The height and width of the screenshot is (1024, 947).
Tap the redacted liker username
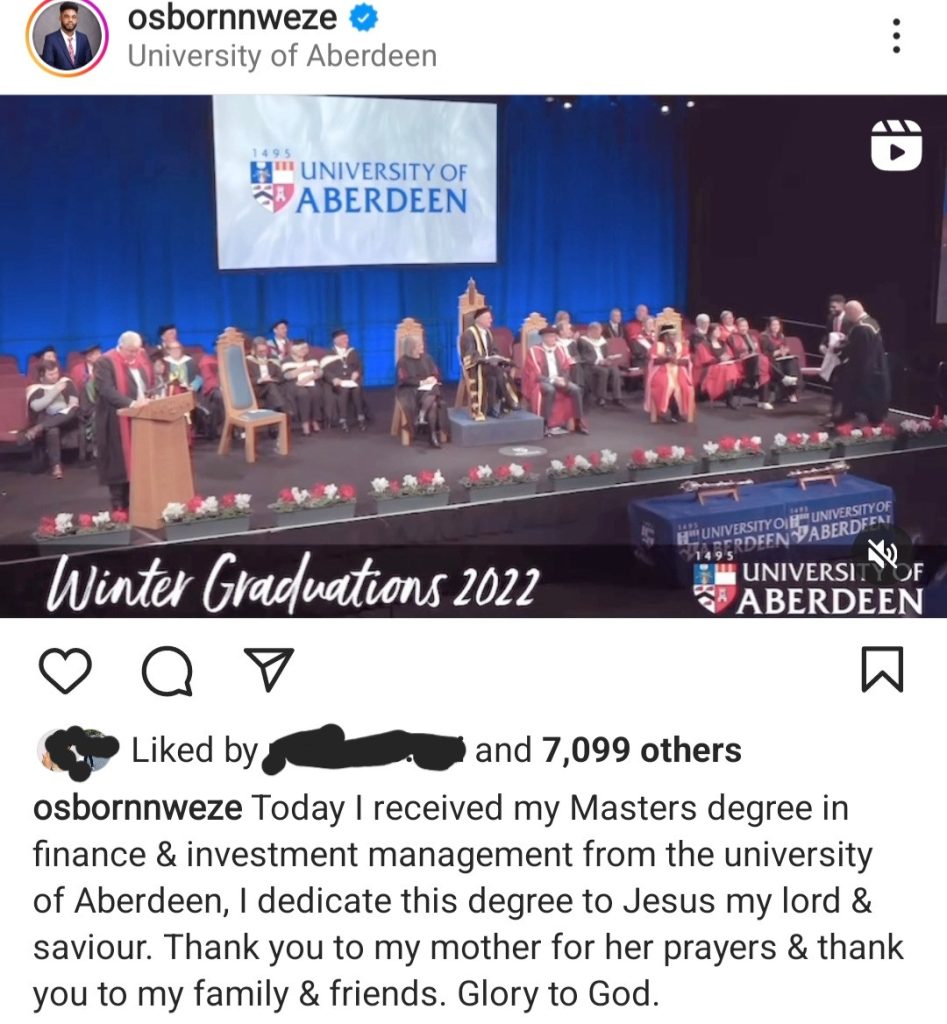pos(362,750)
